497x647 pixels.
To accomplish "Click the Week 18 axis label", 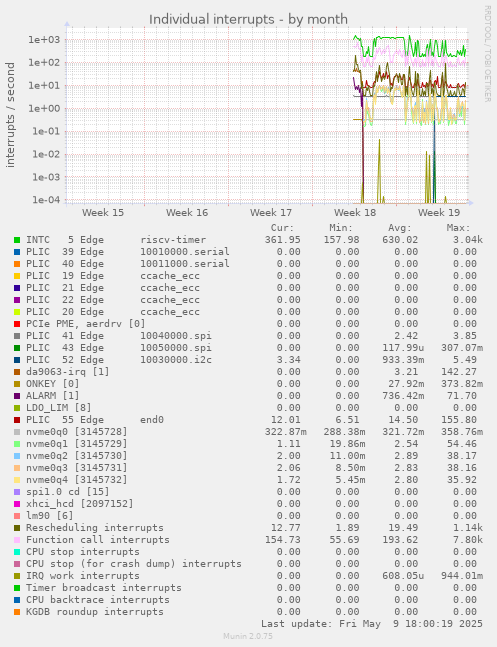I will pyautogui.click(x=355, y=213).
